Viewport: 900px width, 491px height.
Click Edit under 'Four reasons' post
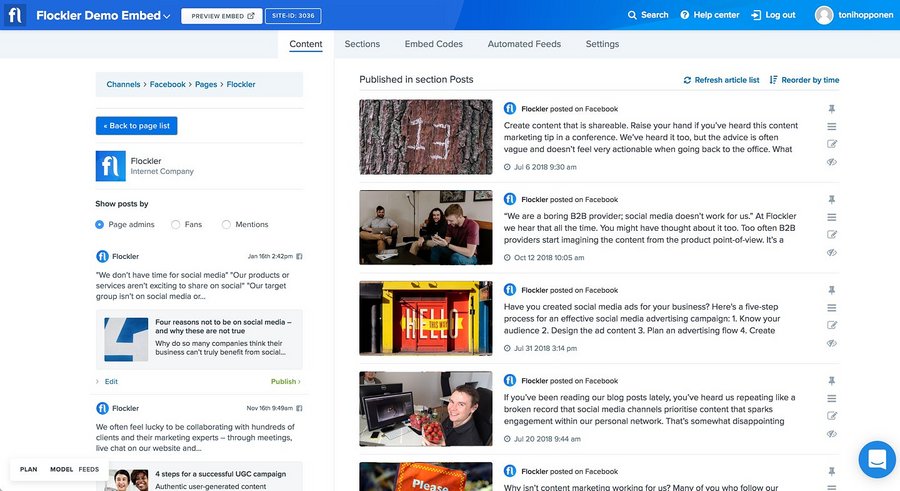coord(111,381)
